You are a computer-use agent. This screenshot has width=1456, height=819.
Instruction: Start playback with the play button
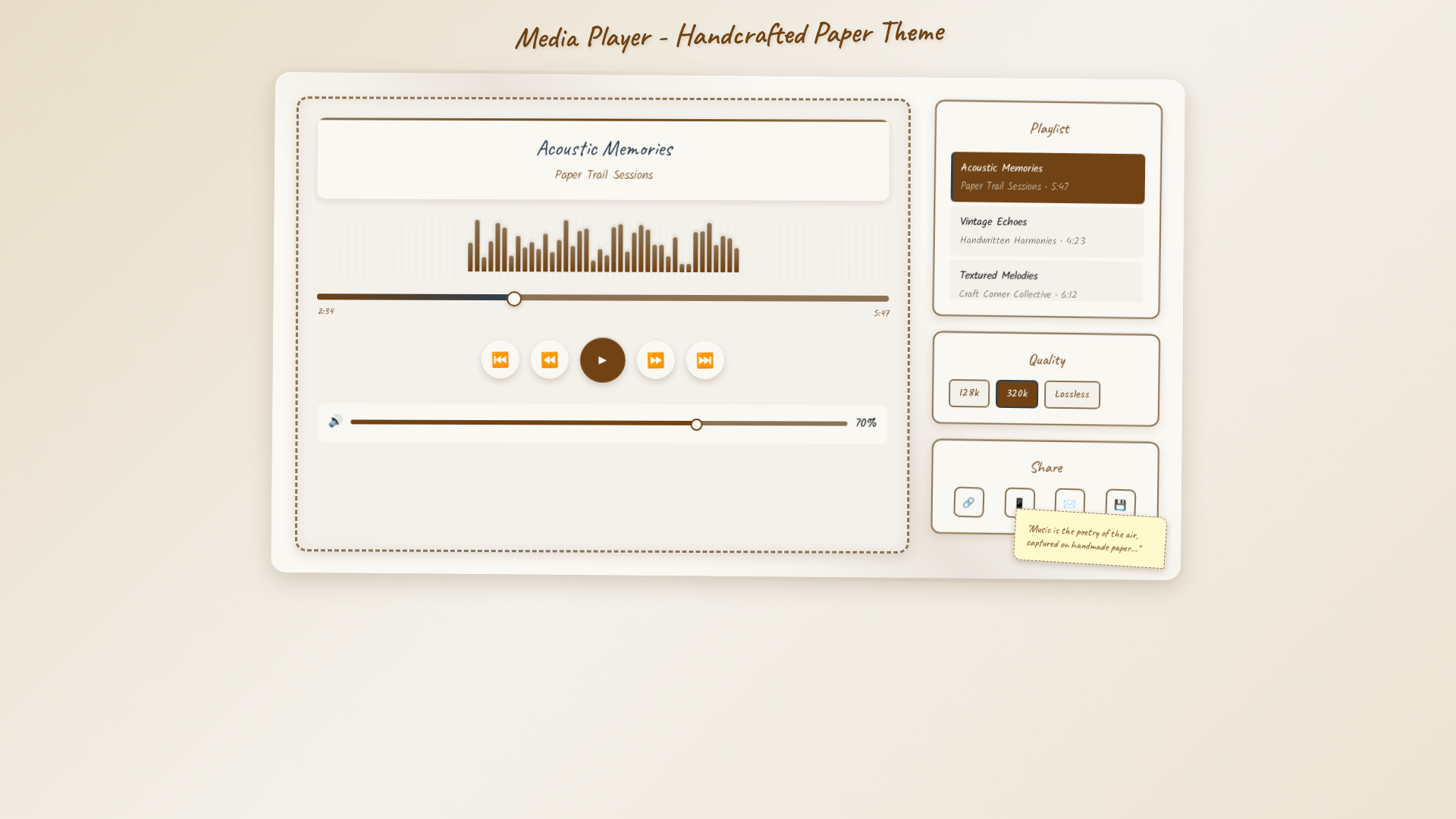pos(602,360)
